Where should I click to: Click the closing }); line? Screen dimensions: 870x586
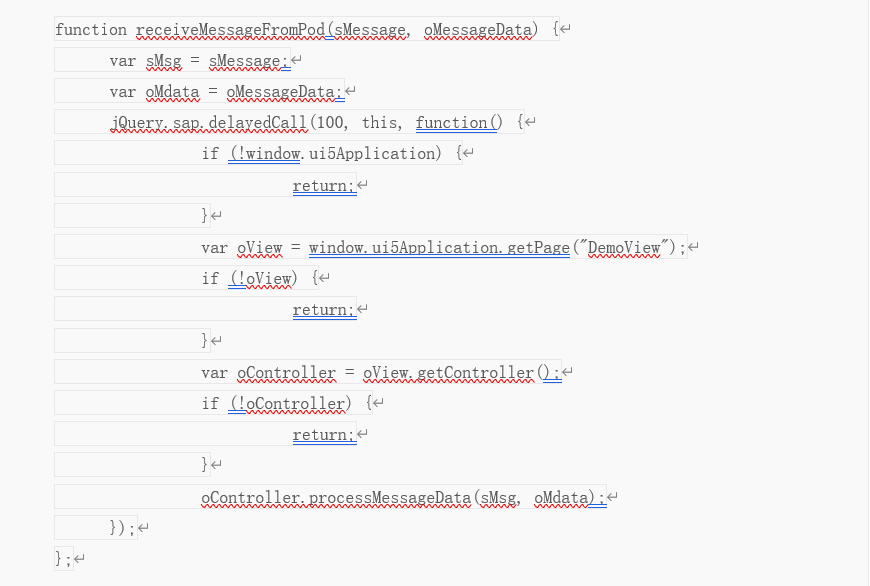coord(123,527)
